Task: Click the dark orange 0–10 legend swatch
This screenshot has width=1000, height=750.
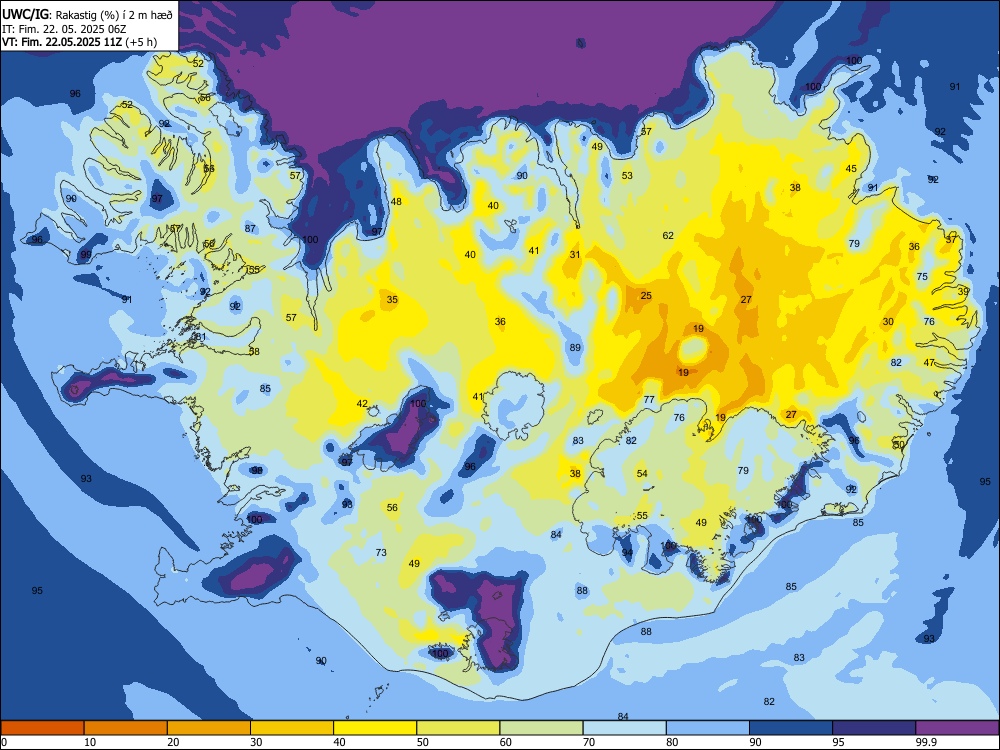Action: 42,728
